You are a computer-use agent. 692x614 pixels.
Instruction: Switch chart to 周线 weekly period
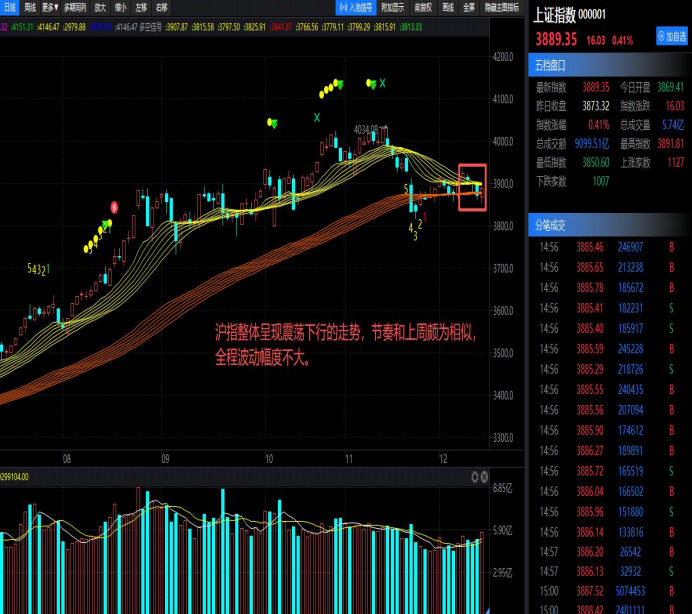(x=30, y=8)
